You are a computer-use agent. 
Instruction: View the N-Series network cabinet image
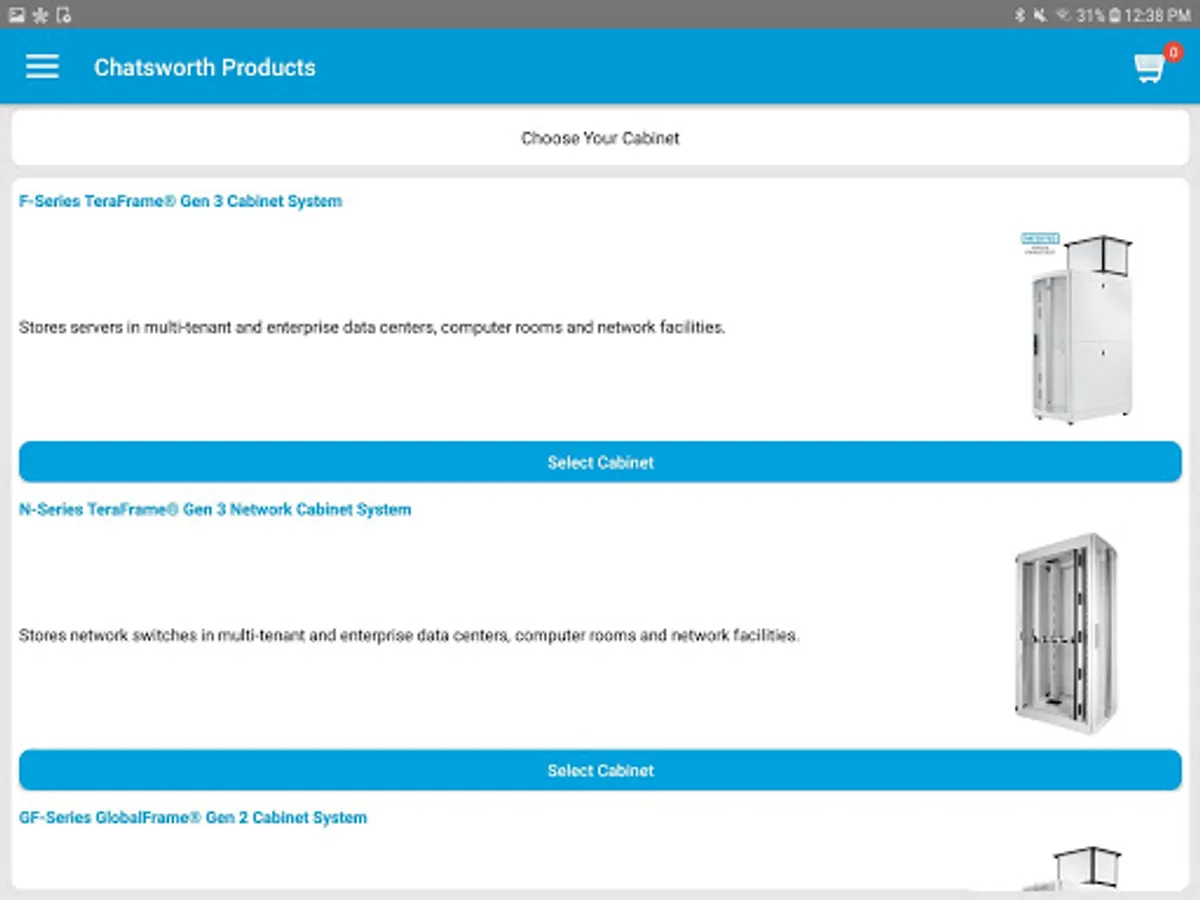click(x=1065, y=633)
